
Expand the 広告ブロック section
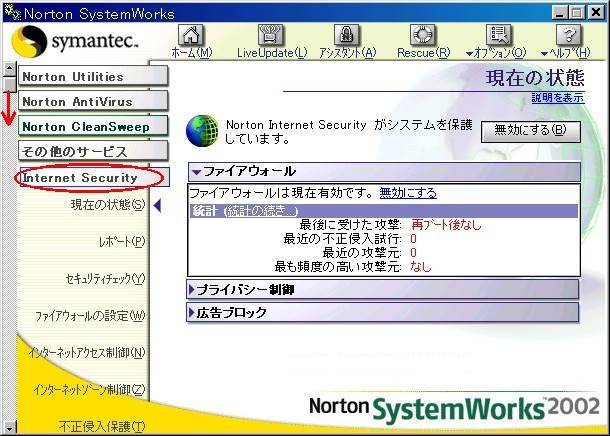[383, 312]
